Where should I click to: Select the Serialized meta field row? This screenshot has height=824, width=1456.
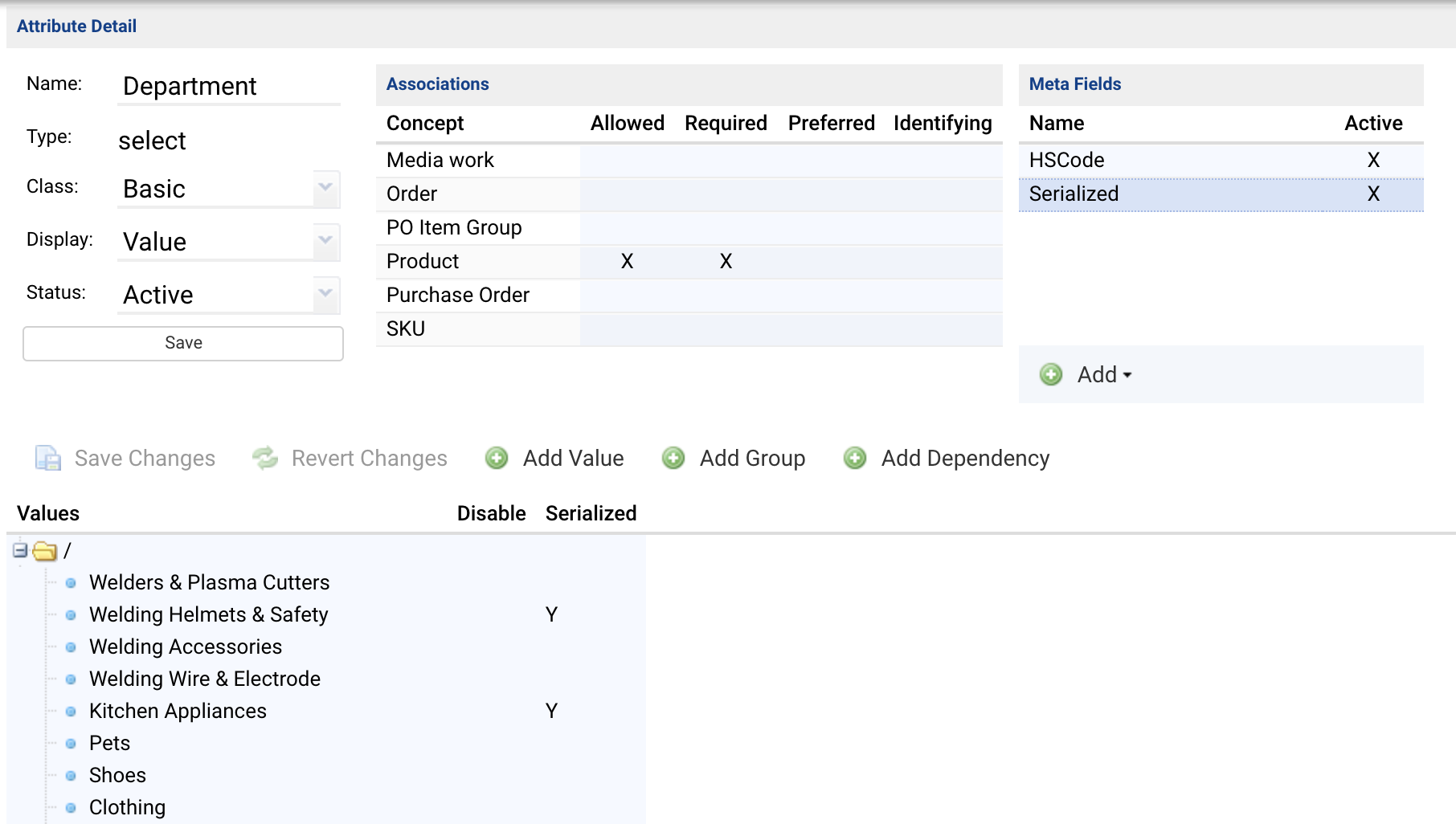pyautogui.click(x=1221, y=194)
